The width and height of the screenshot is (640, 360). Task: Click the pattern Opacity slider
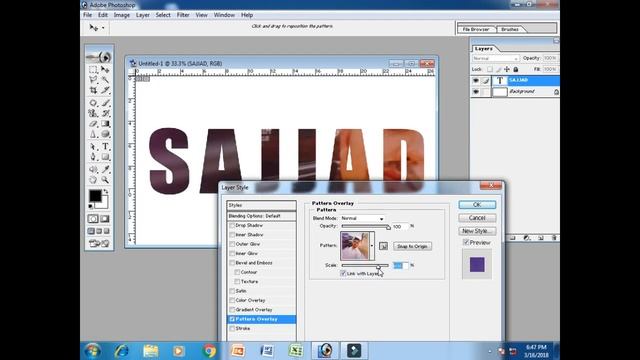[366, 226]
